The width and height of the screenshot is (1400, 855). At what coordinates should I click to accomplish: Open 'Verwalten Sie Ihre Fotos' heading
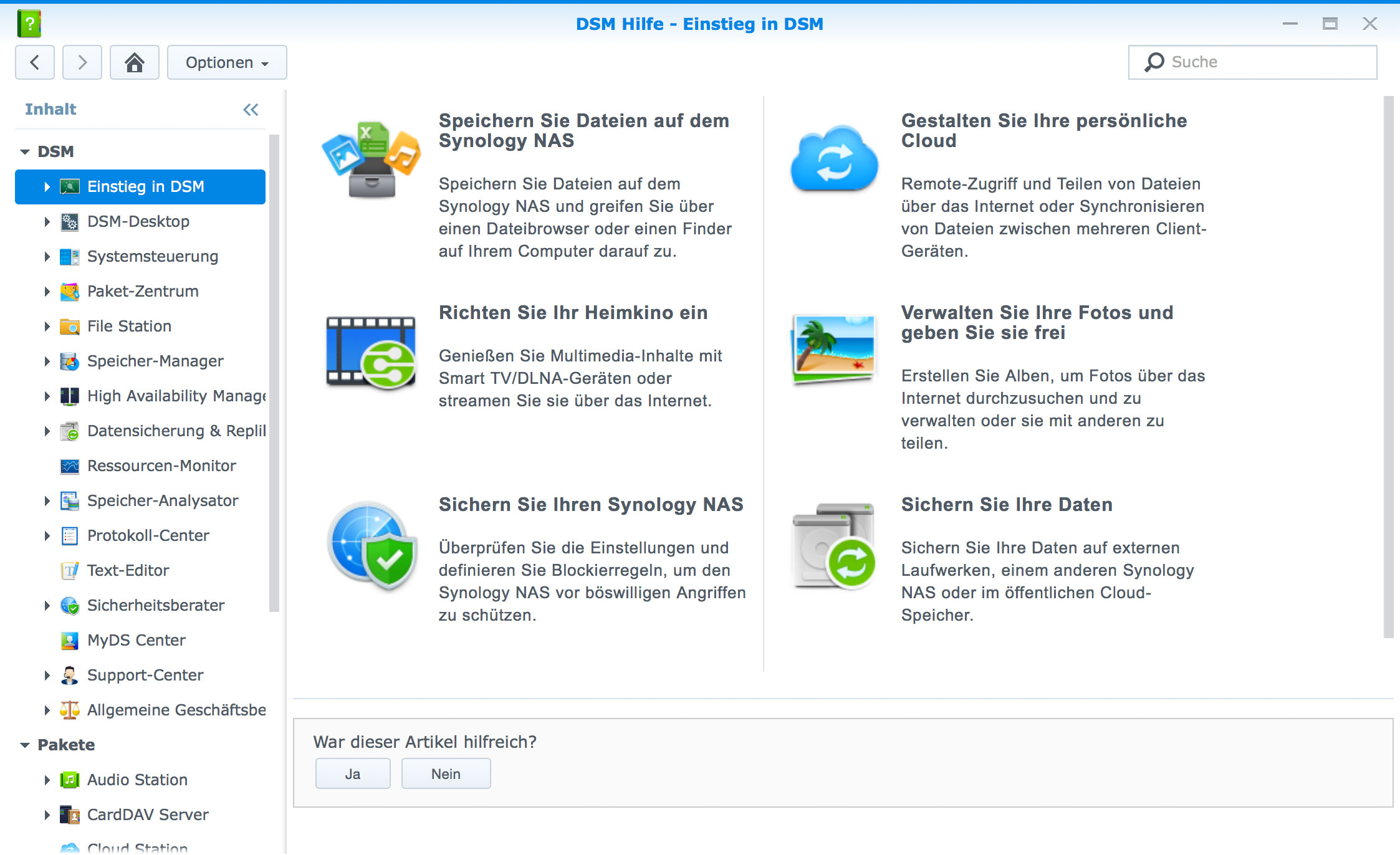[1037, 322]
